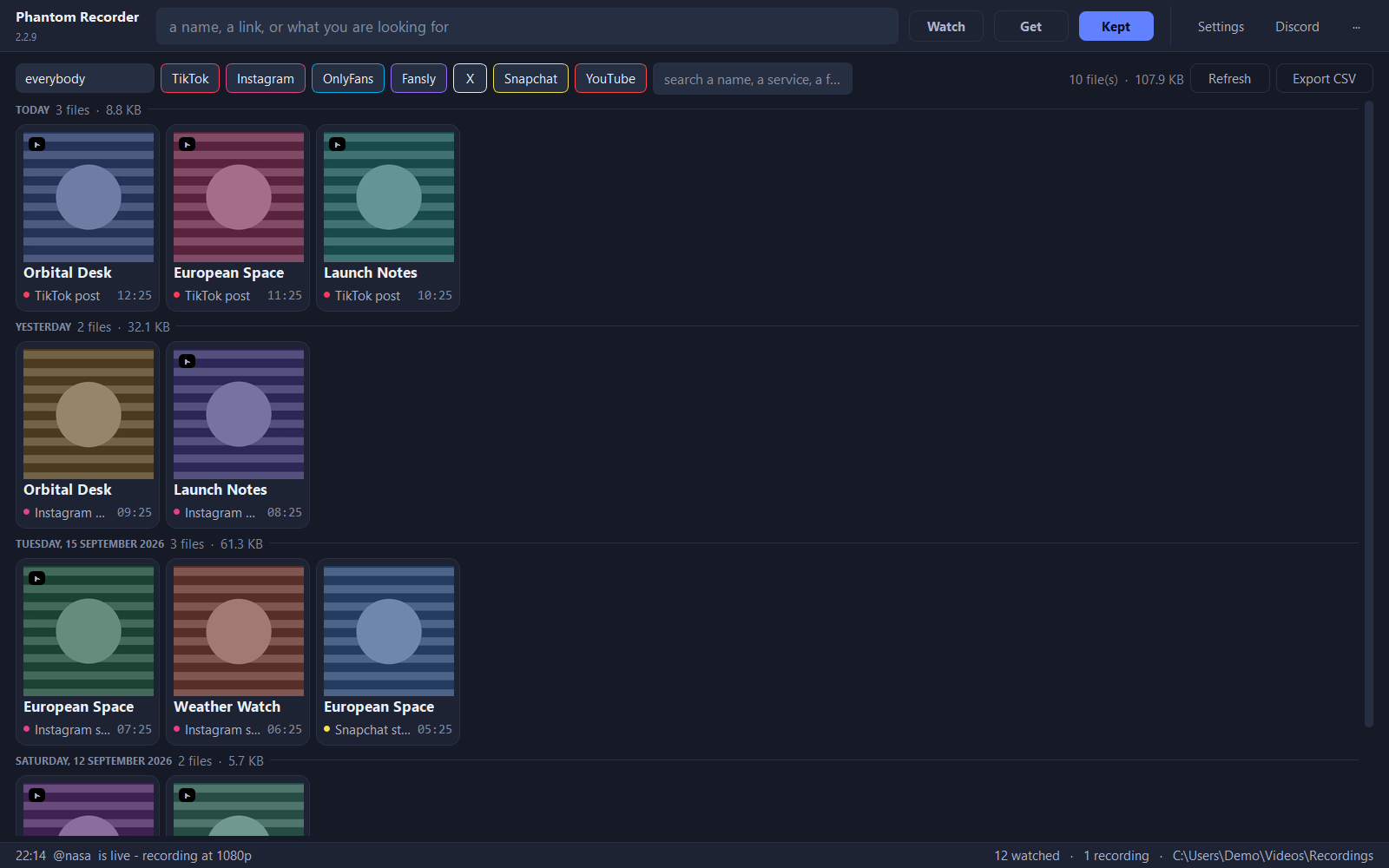Click video badge on Launch Notes 08:25 card
Viewport: 1389px width, 868px height.
[187, 361]
